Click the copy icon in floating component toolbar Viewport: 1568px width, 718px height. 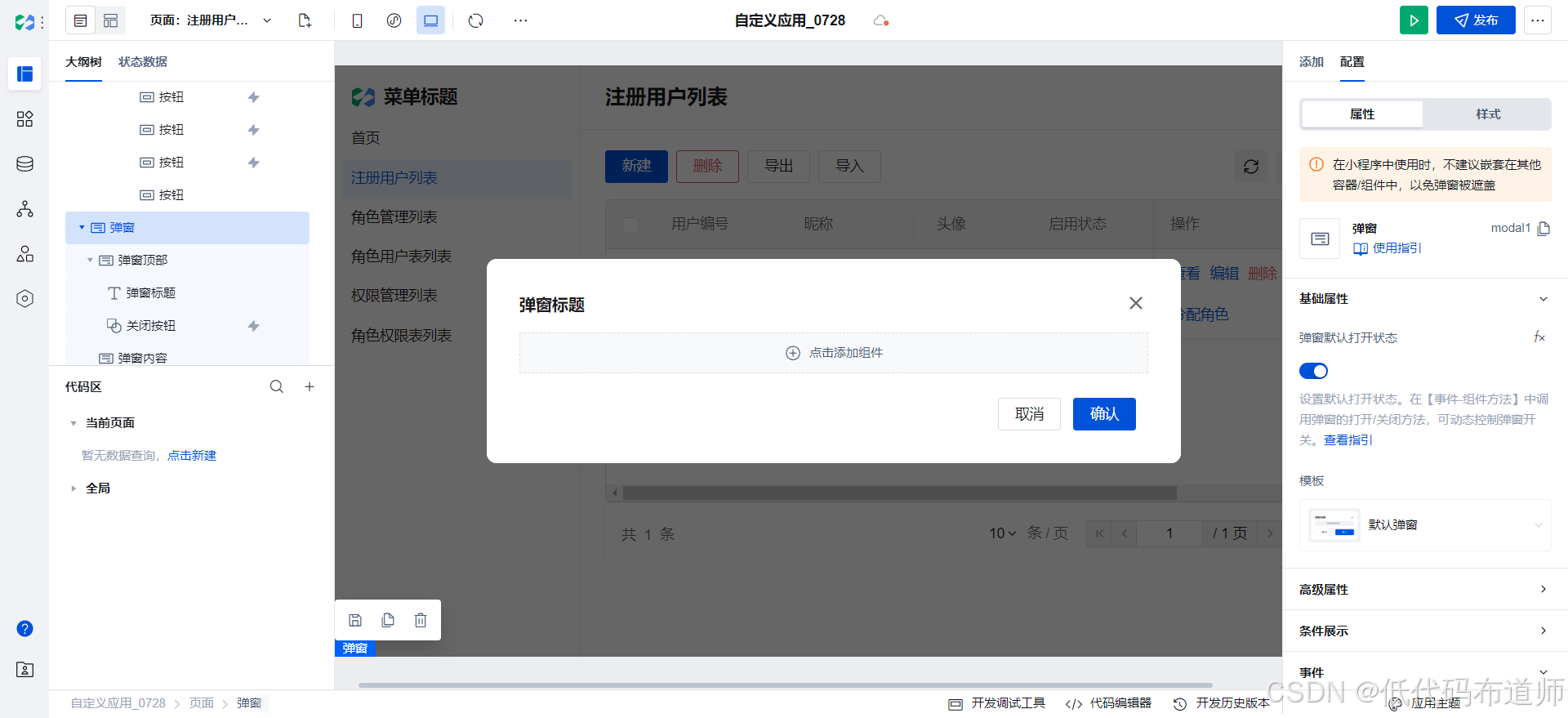(388, 620)
